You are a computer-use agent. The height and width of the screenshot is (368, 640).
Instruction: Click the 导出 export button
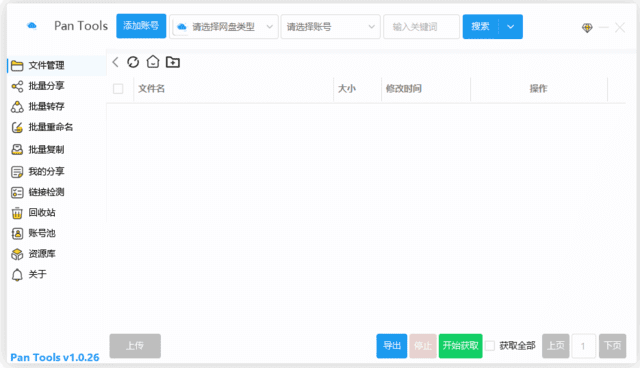(x=392, y=346)
